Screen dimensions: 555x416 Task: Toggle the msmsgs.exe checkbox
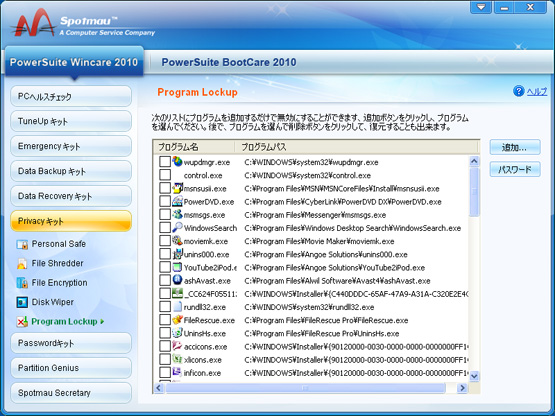point(165,214)
